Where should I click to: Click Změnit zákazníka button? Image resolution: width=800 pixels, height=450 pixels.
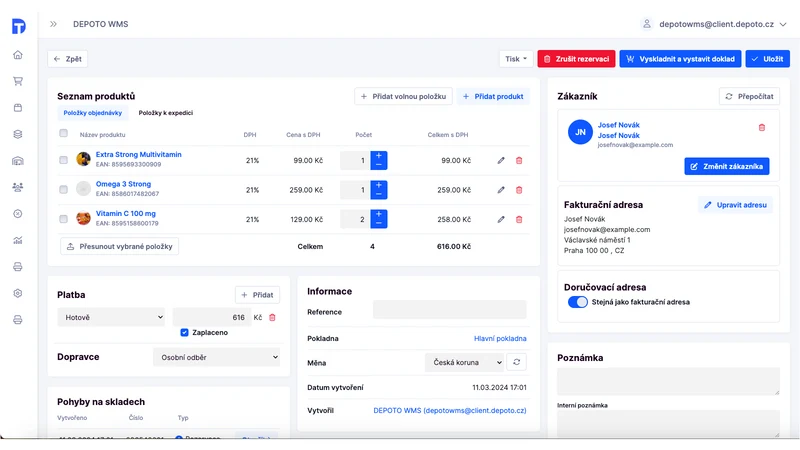(x=727, y=166)
